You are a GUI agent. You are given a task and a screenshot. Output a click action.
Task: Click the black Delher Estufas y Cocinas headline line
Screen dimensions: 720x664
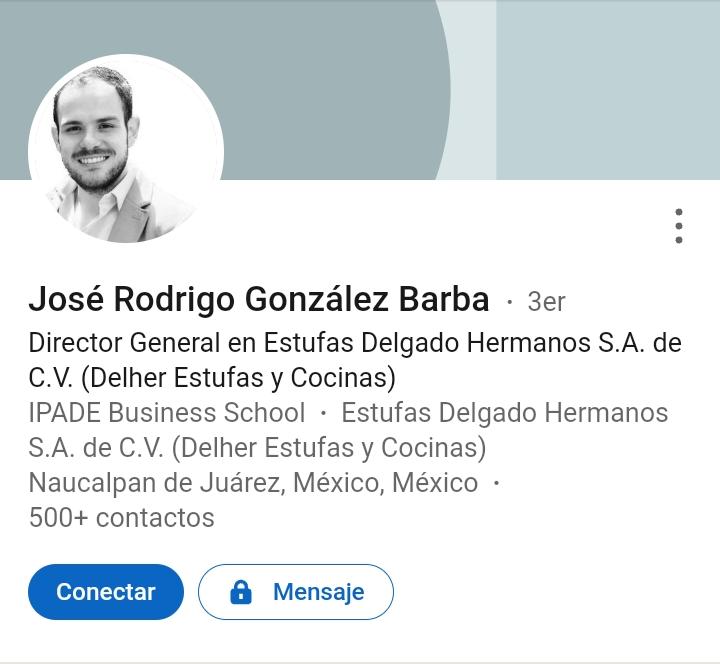pos(212,378)
